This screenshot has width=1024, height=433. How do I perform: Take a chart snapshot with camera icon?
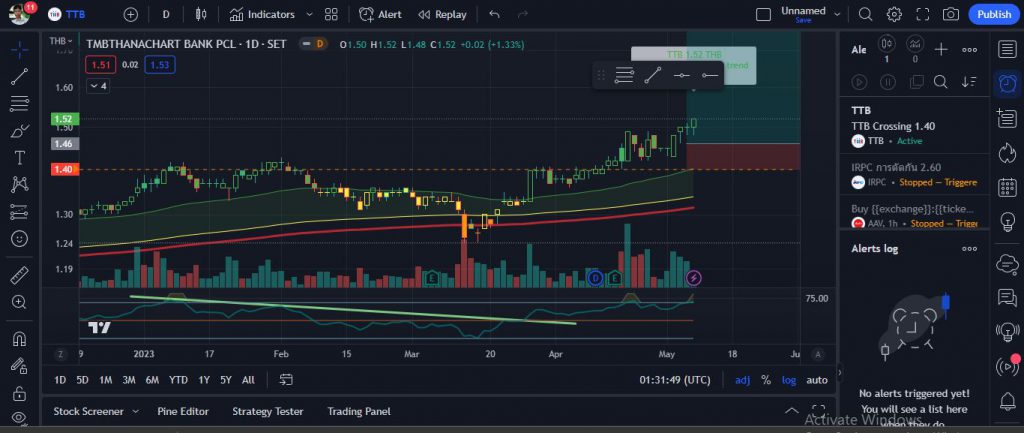tap(951, 14)
